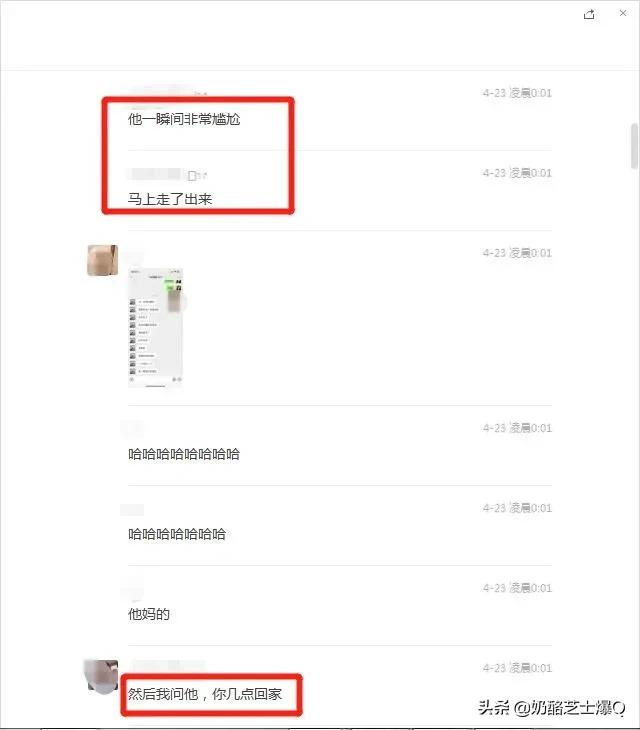Click the blurred sender name above 然后我问他
Viewport: 640px width, 730px height.
click(168, 666)
